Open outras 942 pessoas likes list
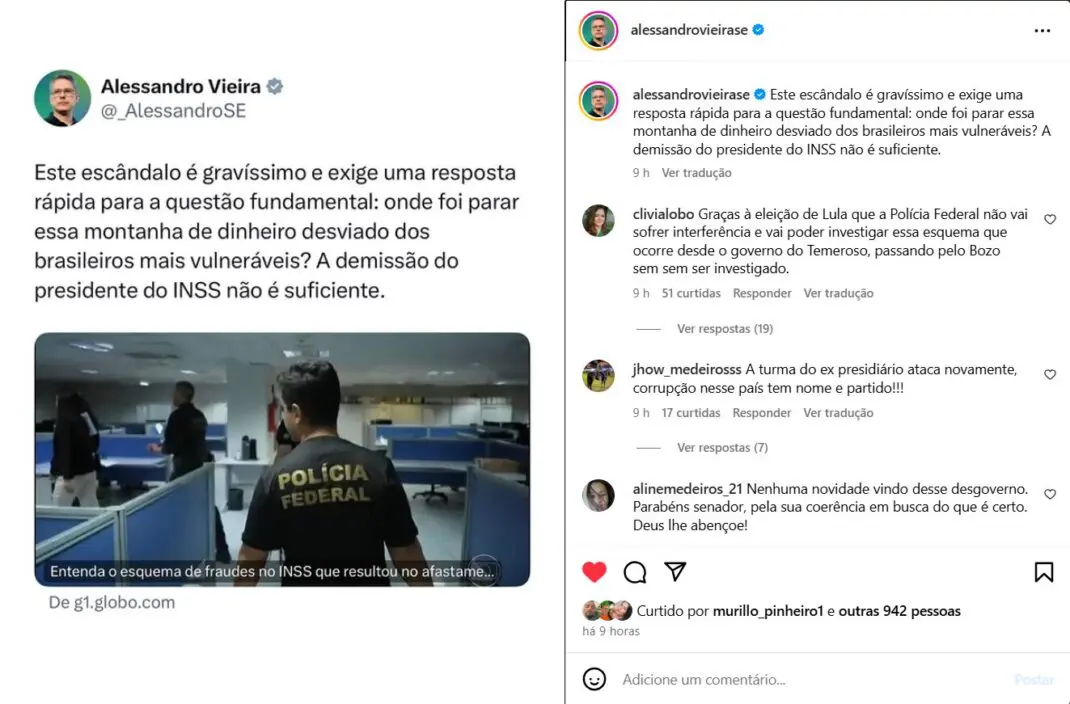Image resolution: width=1070 pixels, height=704 pixels. (x=899, y=611)
